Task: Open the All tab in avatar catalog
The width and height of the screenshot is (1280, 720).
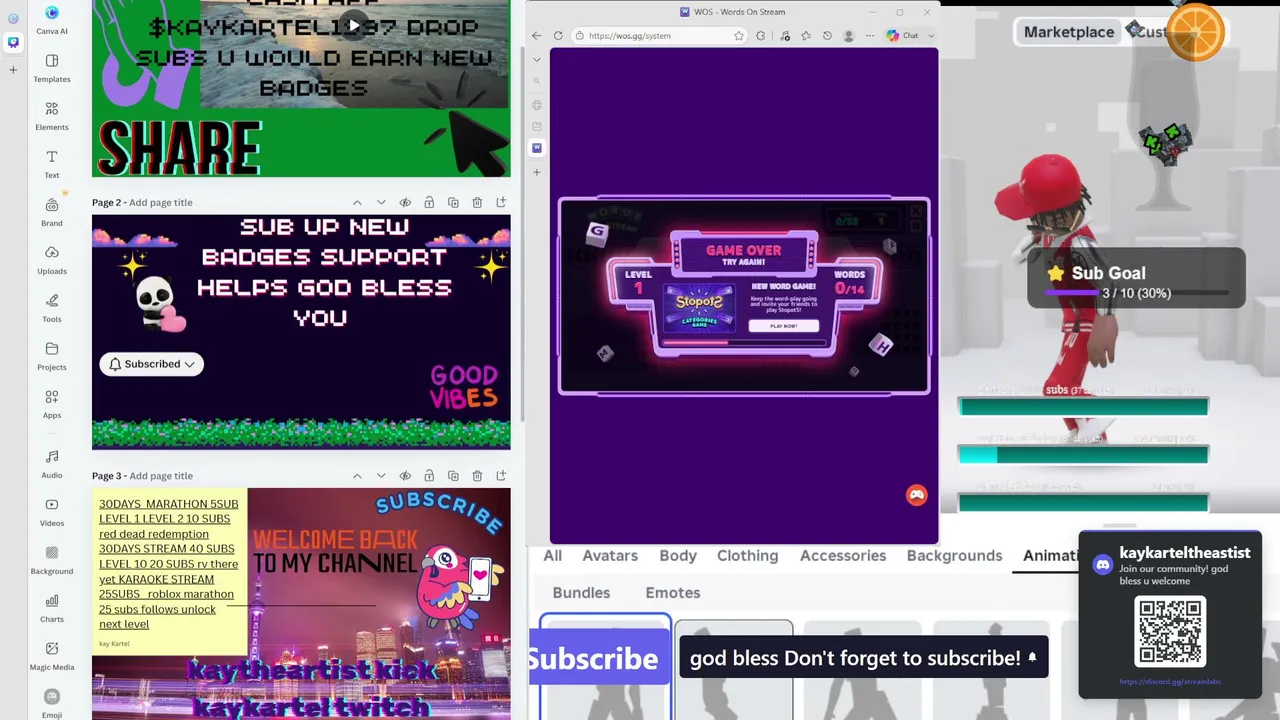Action: [x=552, y=555]
